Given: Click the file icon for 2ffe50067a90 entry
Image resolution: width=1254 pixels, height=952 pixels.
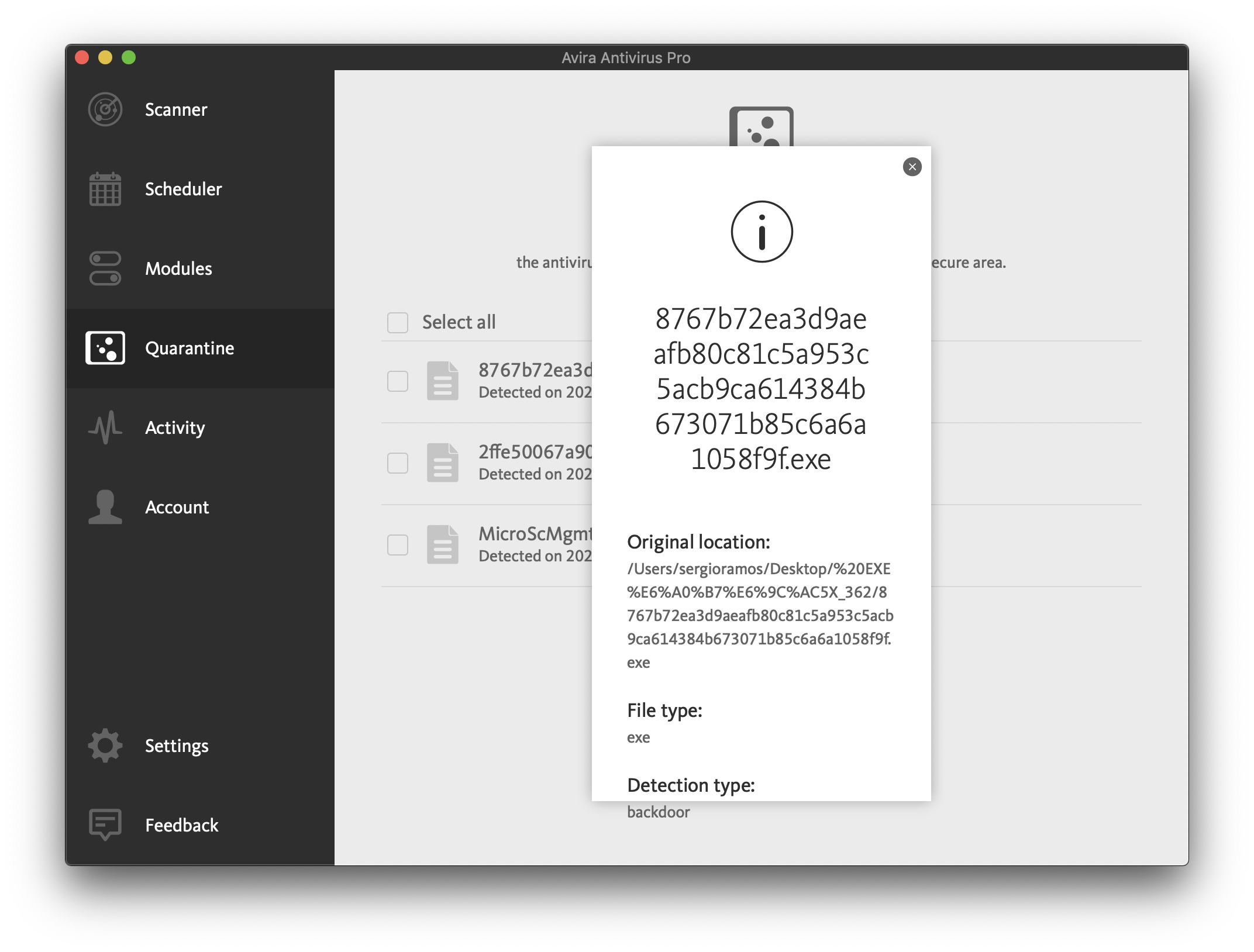Looking at the screenshot, I should [443, 463].
